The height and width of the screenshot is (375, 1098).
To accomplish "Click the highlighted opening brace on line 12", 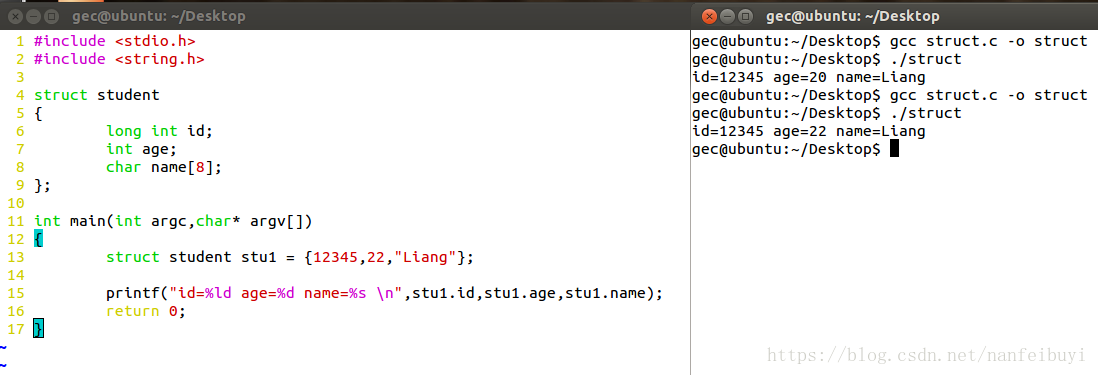I will click(39, 239).
